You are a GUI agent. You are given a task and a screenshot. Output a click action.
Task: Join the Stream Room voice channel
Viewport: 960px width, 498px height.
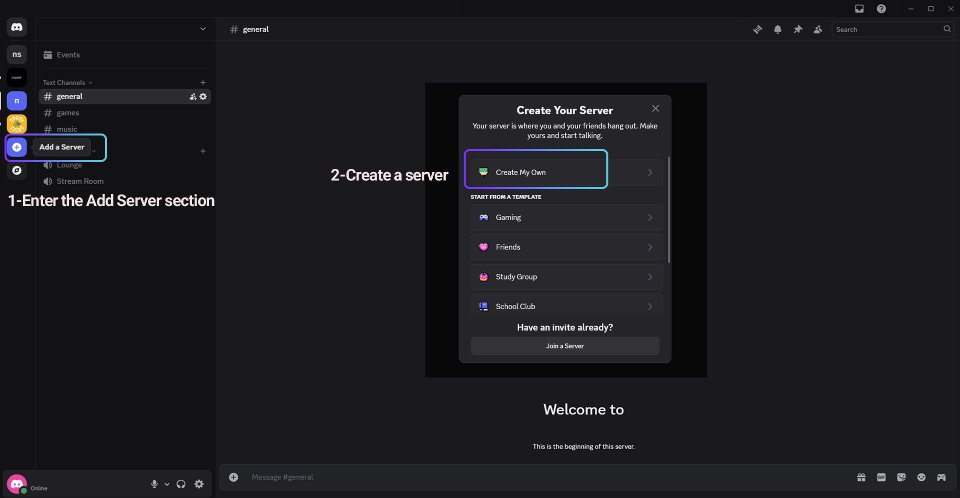(x=125, y=181)
